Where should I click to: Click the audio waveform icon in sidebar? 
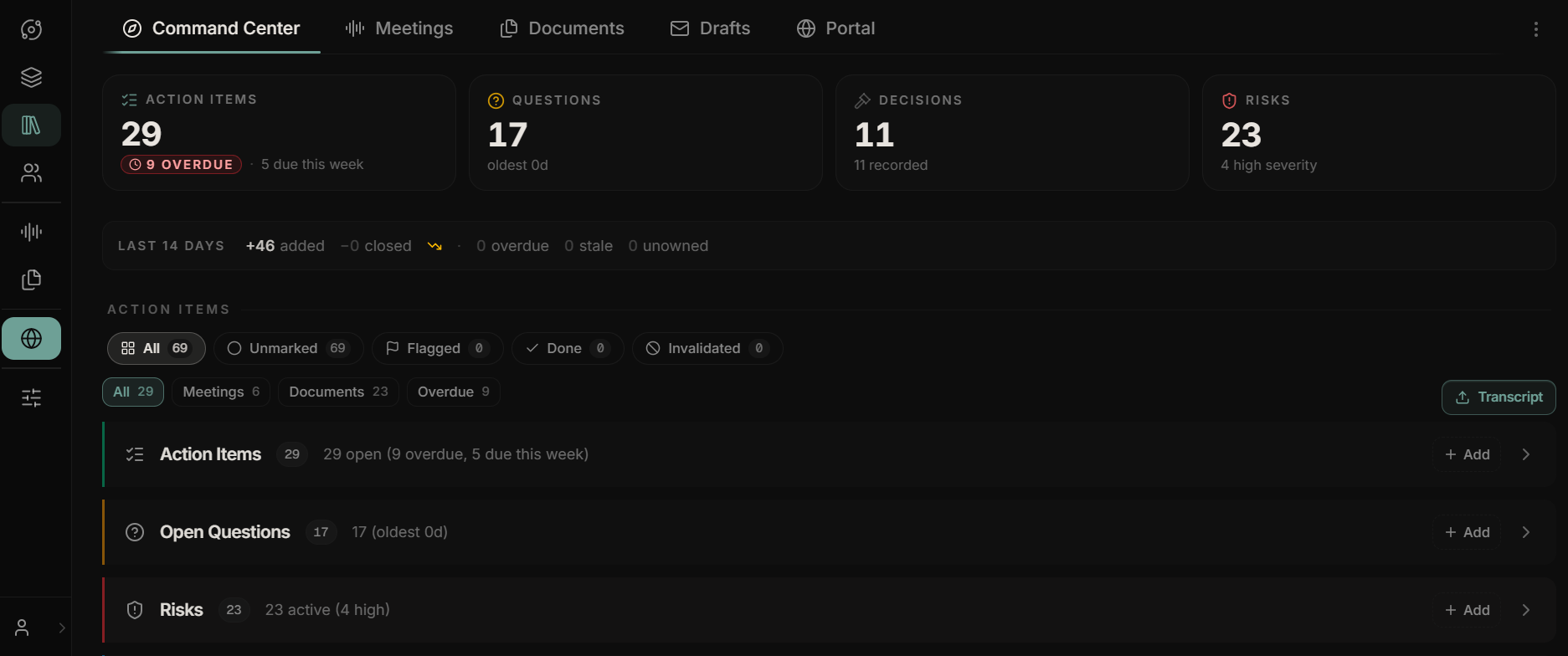[x=31, y=232]
